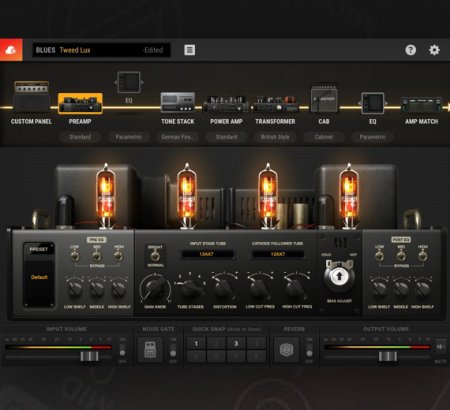The width and height of the screenshot is (450, 410).
Task: Open the ToneCloud cloud icon
Action: click(11, 50)
